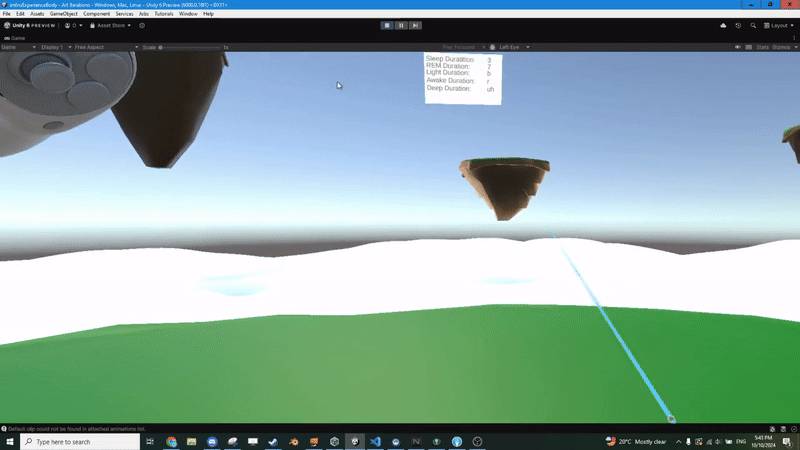Screen dimensions: 800x450
Task: Open the settings gear beside Asset Store
Action: (142, 25)
